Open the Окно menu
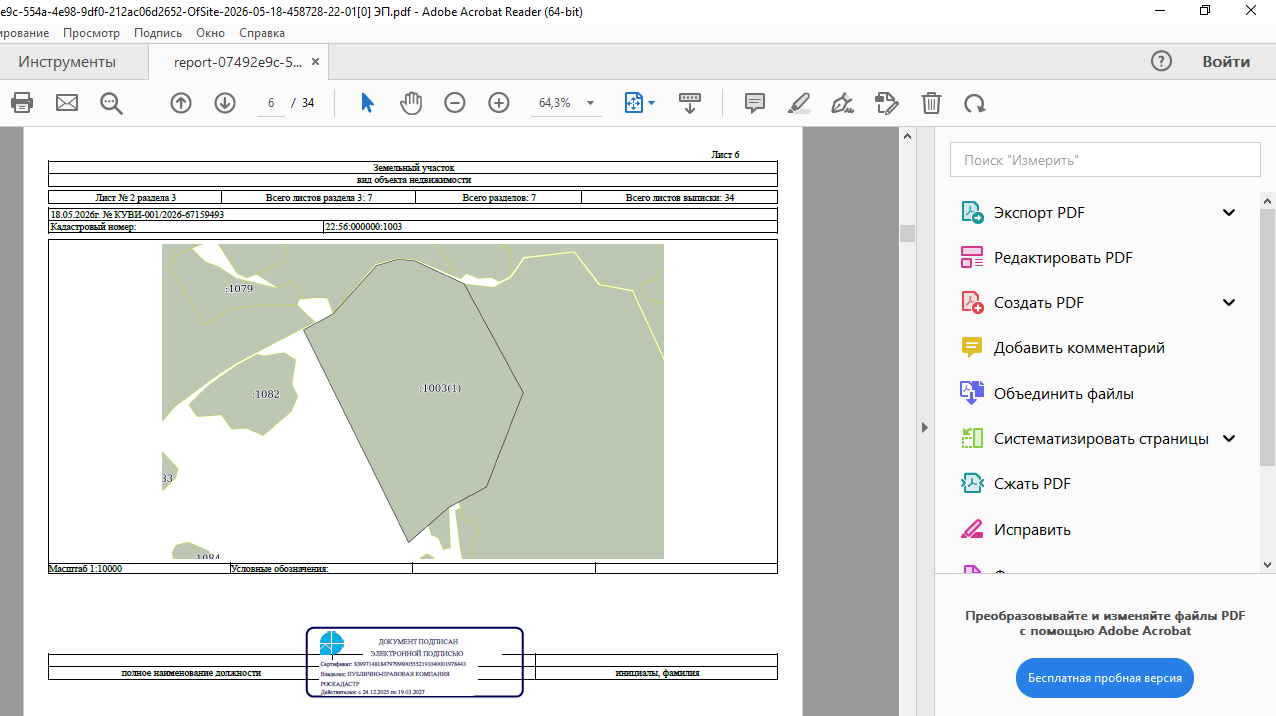1276x716 pixels. [x=211, y=33]
